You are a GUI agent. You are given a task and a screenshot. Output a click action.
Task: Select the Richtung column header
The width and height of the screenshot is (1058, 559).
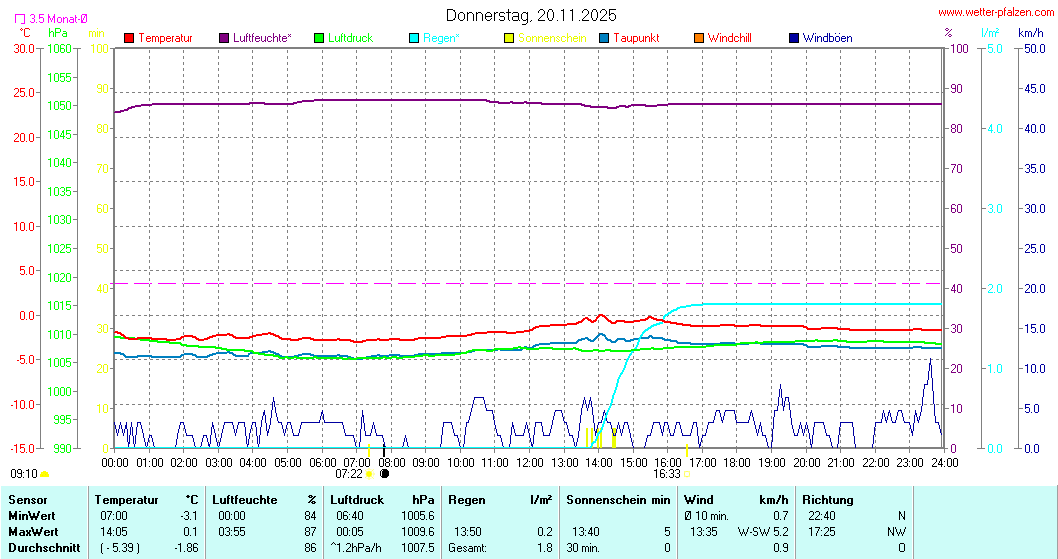[827, 499]
